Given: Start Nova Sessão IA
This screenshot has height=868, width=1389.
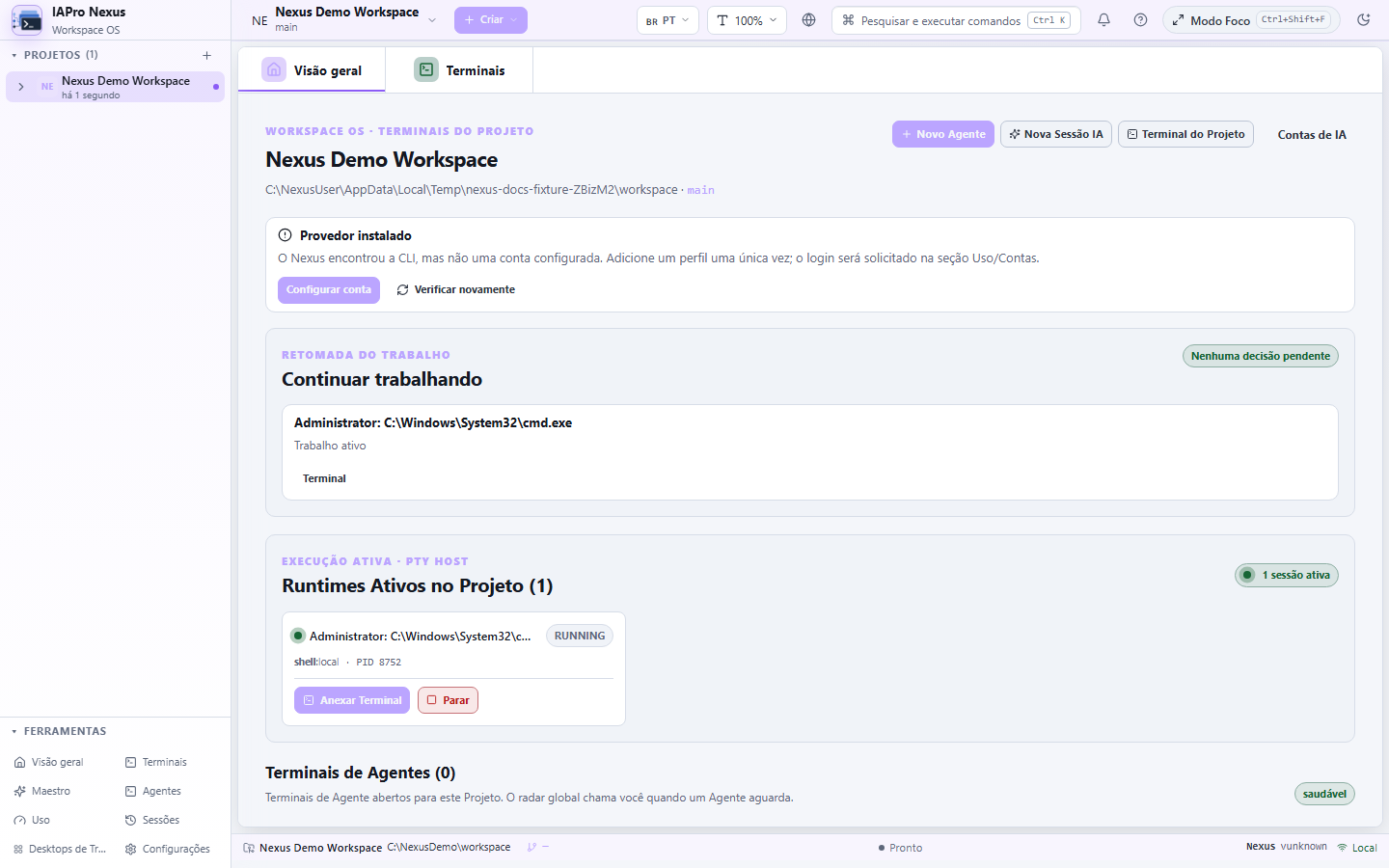Looking at the screenshot, I should click(x=1056, y=134).
